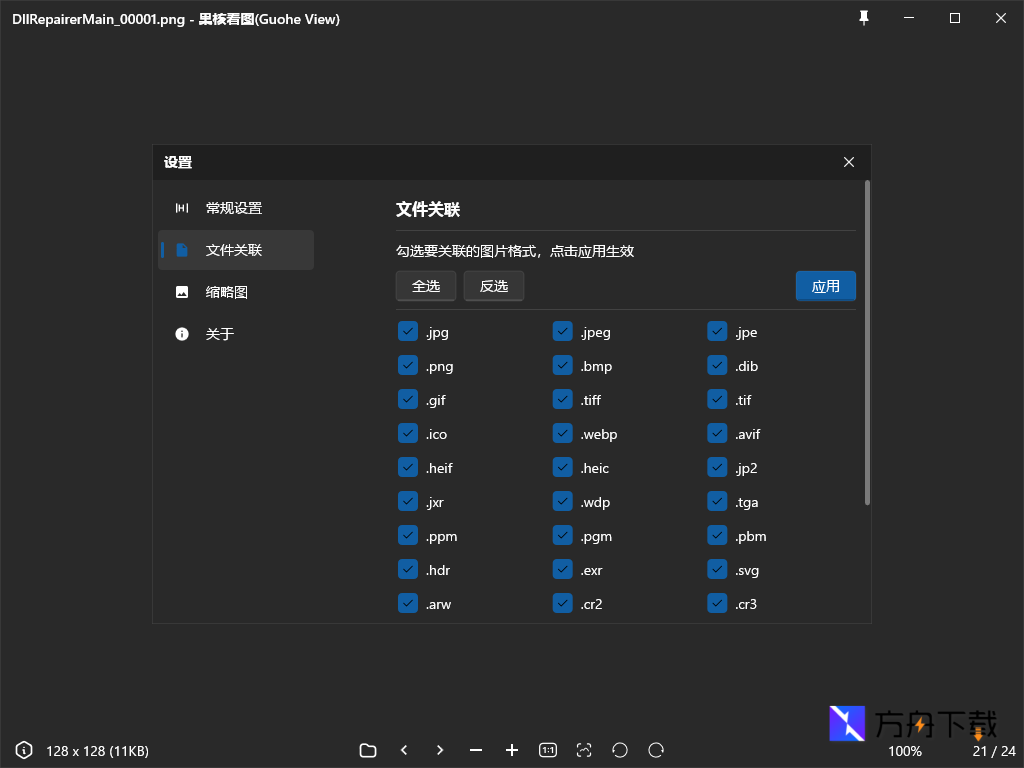
Task: Rotate the image clockwise
Action: pos(656,750)
